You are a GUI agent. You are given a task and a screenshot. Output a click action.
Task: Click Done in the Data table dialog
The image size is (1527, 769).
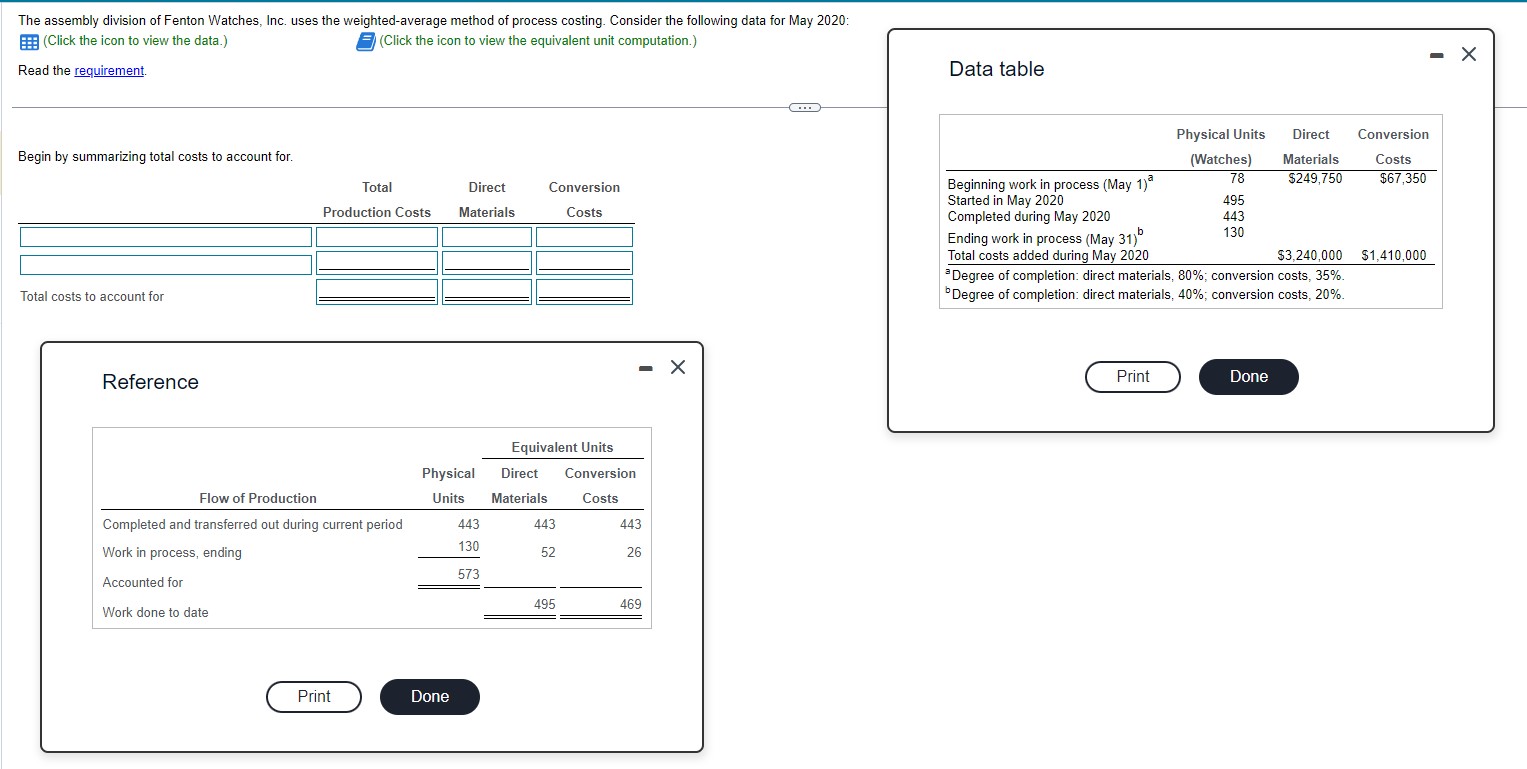pos(1249,377)
